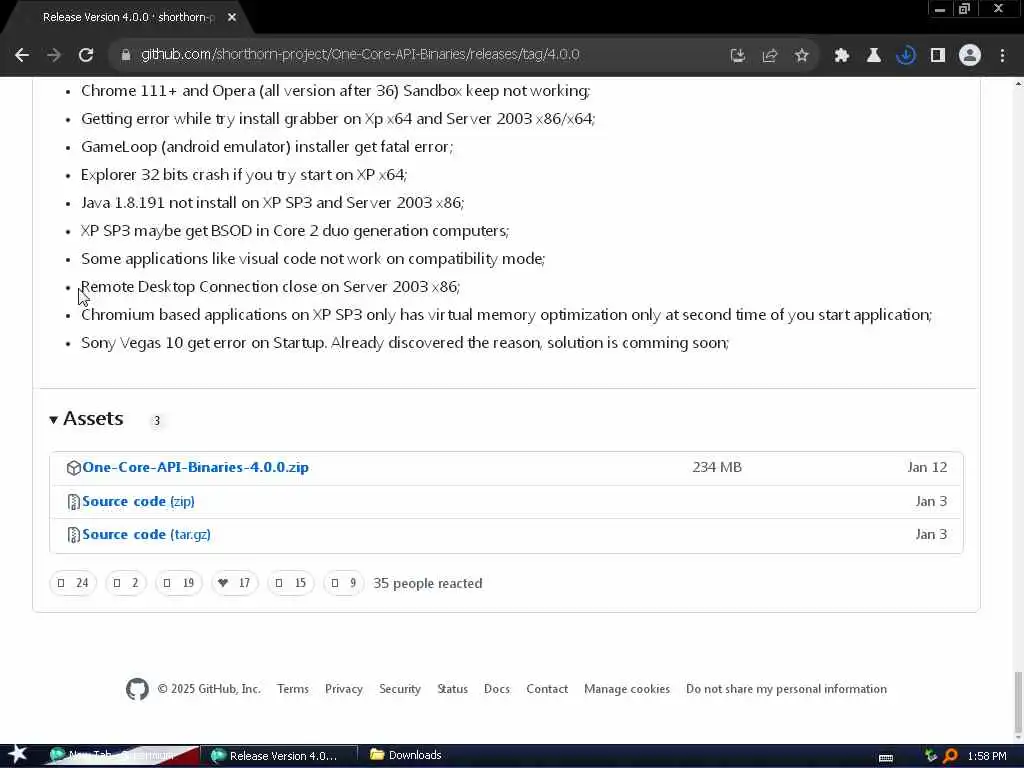Click the keyboard icon in system tray
Viewport: 1024px width, 768px height.
click(x=886, y=757)
